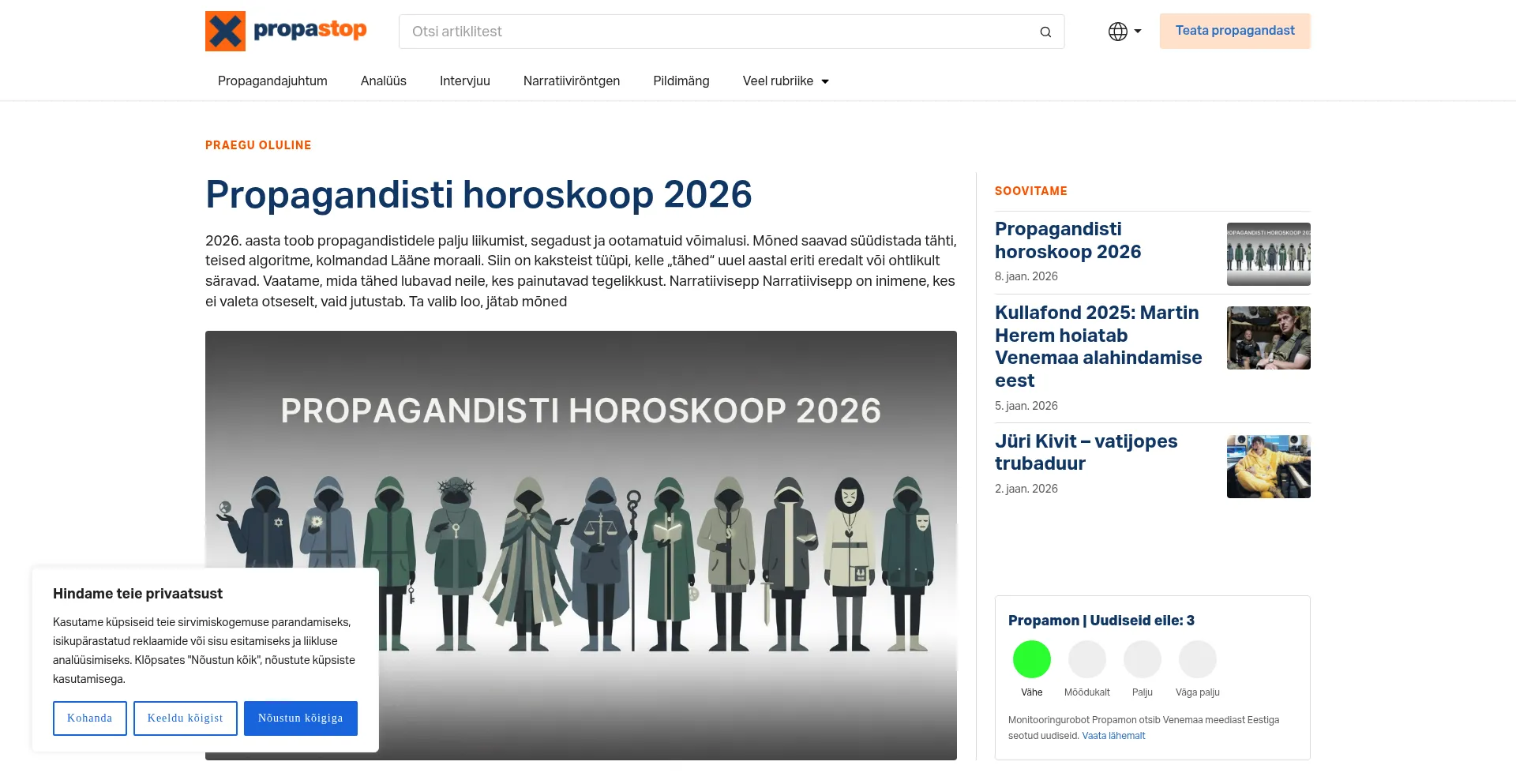This screenshot has width=1516, height=784.
Task: Click the Teata propagandast button
Action: coord(1234,31)
